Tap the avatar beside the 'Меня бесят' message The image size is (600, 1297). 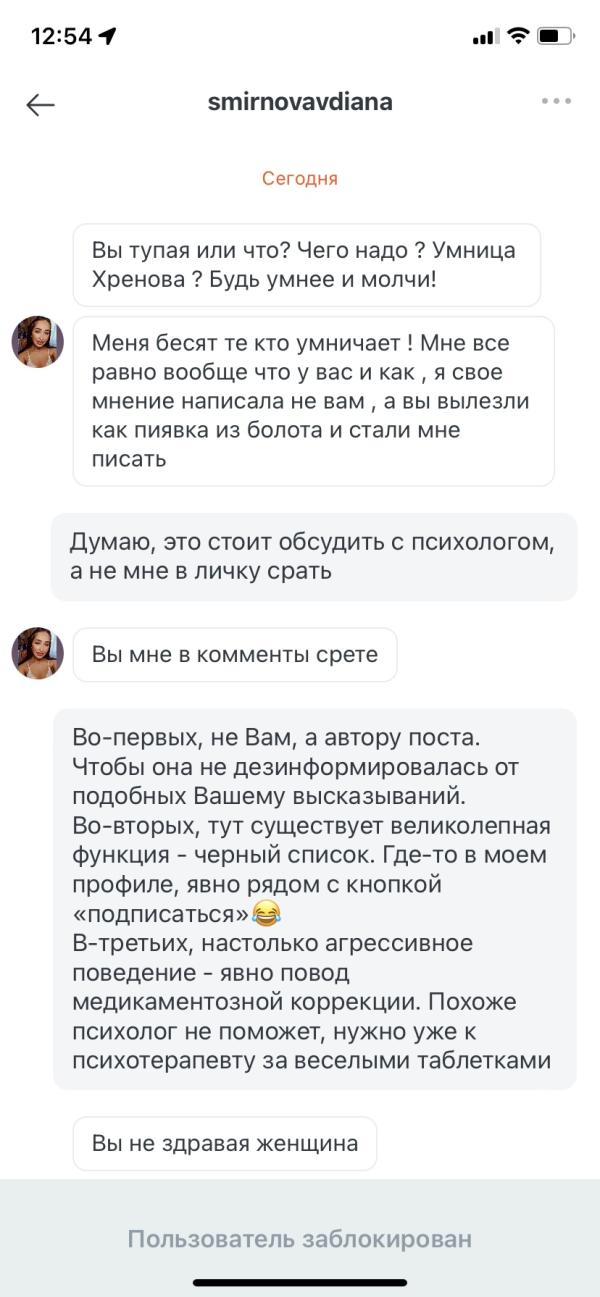pos(37,343)
